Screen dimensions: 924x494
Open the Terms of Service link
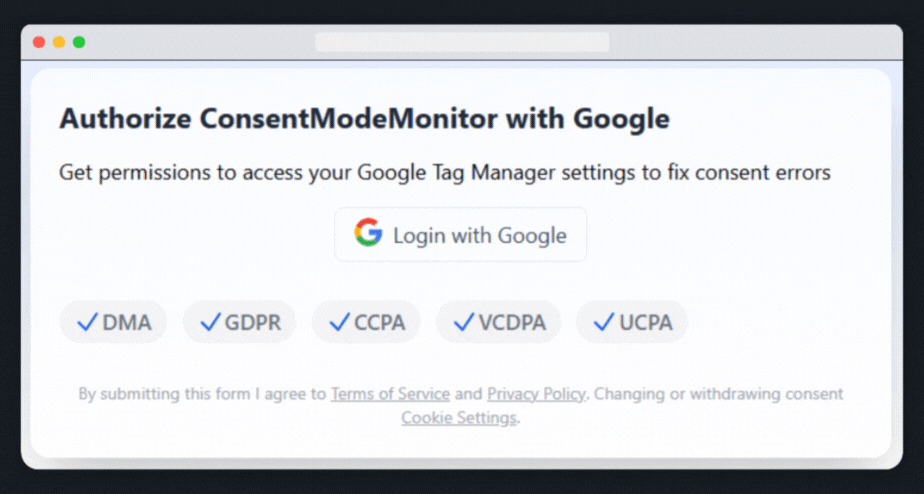(390, 394)
